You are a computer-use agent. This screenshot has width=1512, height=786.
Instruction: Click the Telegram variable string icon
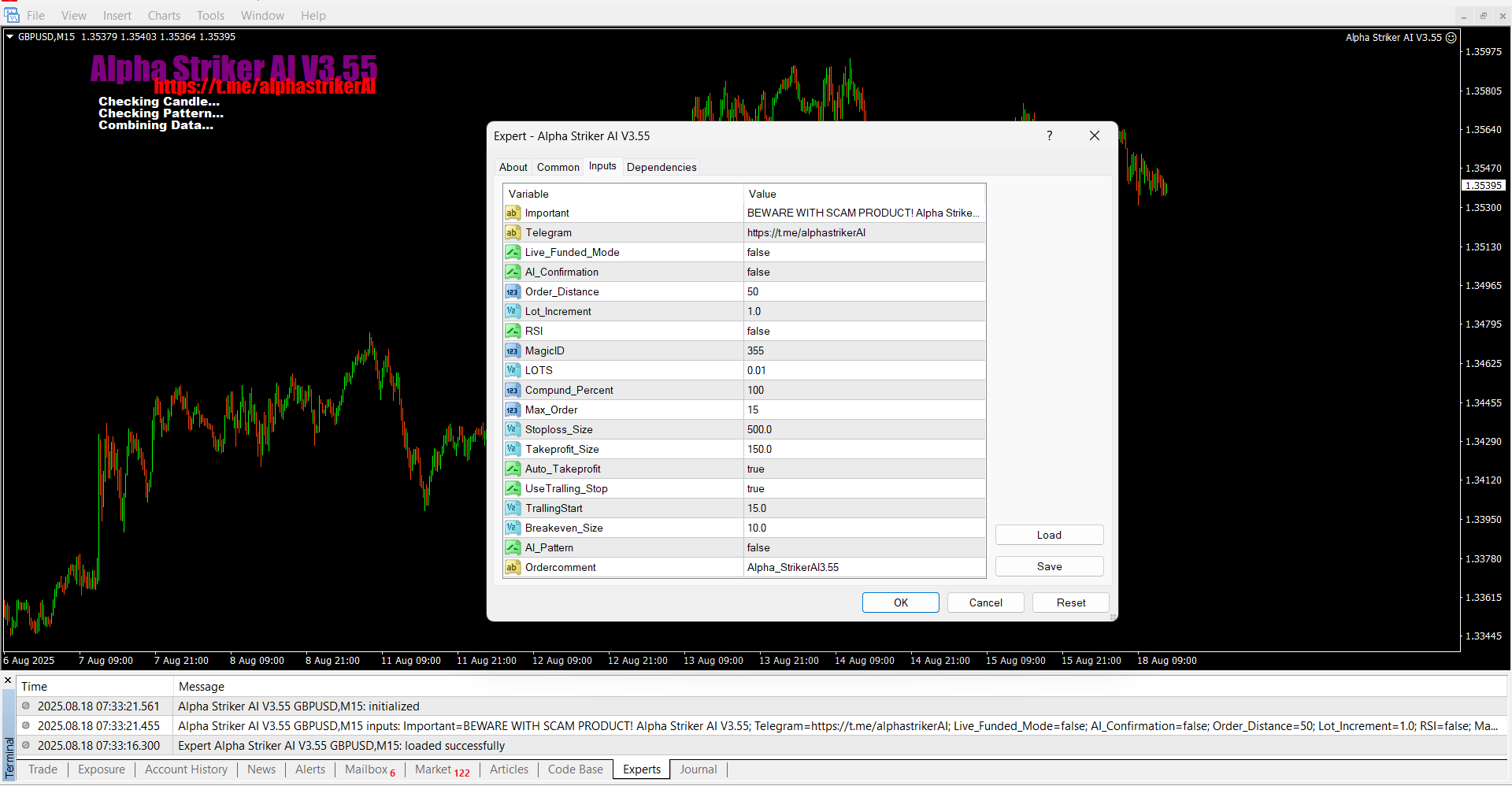tap(513, 232)
